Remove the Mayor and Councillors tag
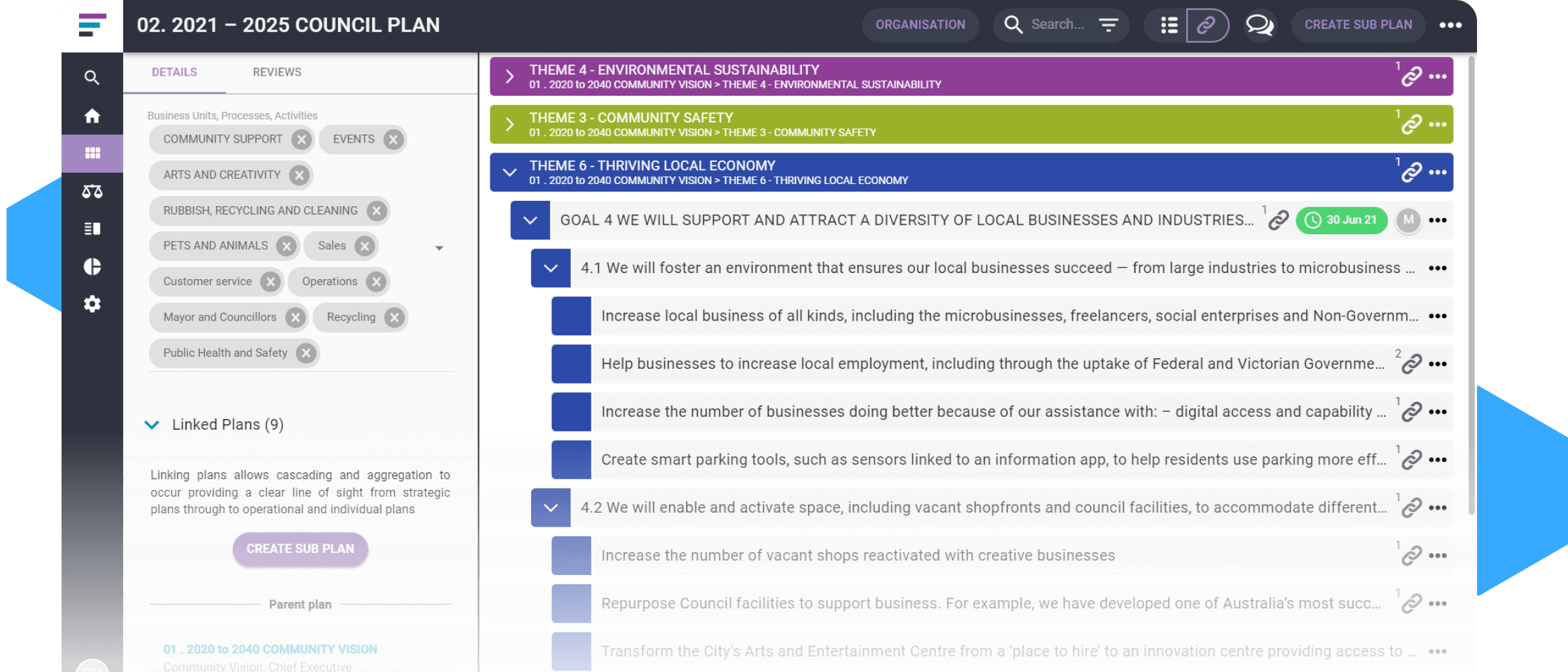 (x=295, y=317)
